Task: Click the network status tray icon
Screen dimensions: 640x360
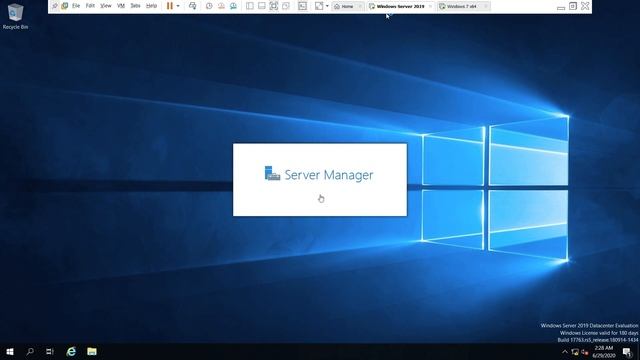Action: [575, 352]
